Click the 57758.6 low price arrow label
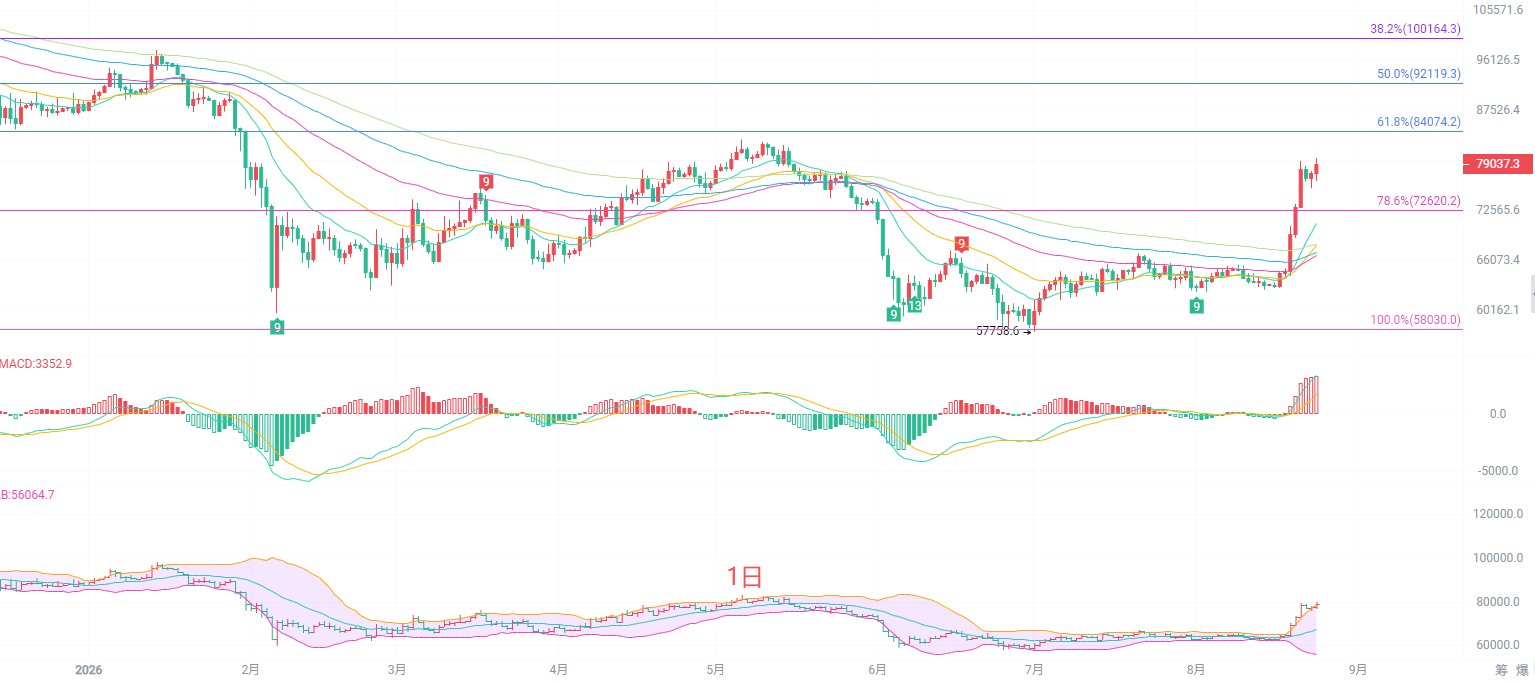The height and width of the screenshot is (683, 1535). (1003, 330)
